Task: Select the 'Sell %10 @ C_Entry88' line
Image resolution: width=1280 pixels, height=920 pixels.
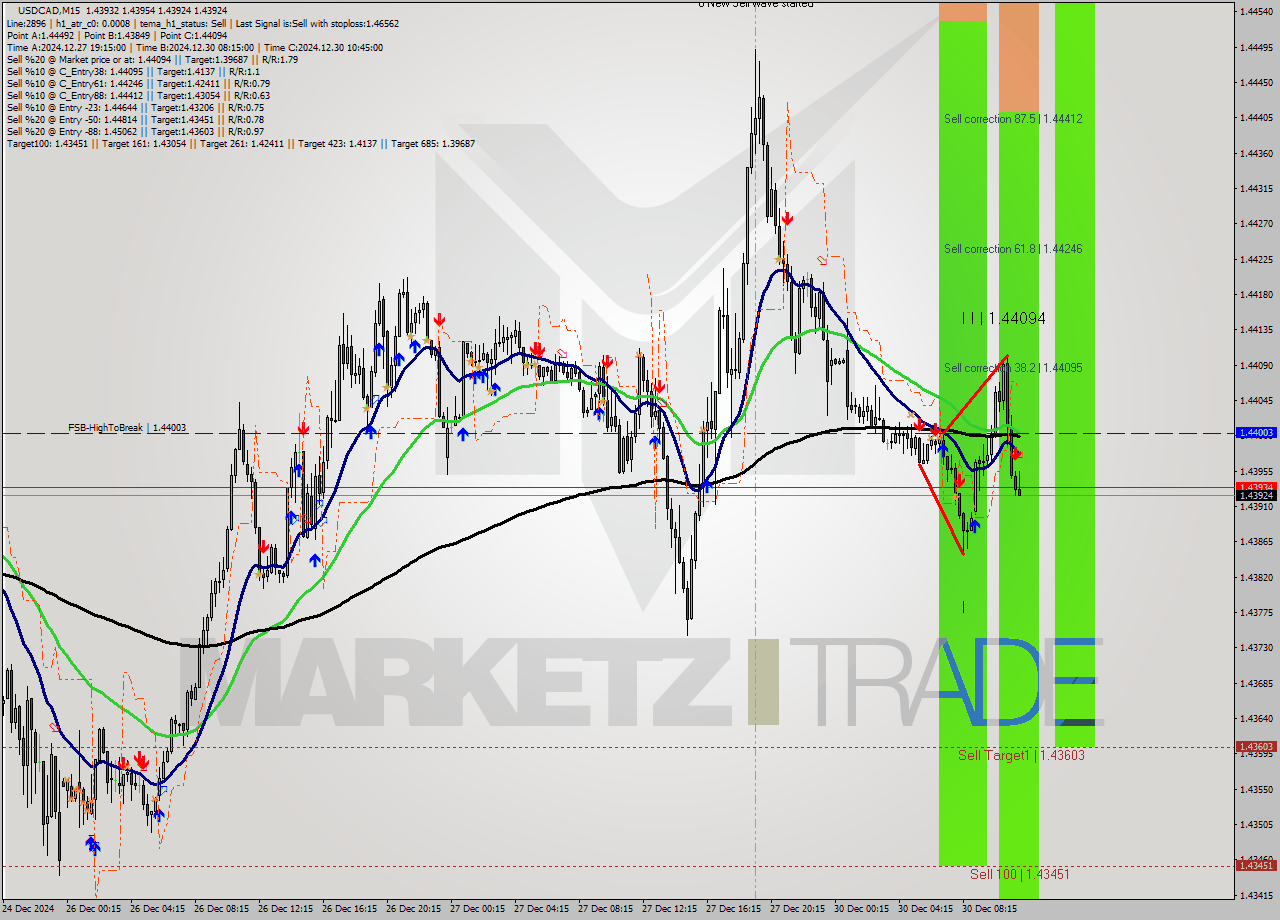Action: [138, 95]
